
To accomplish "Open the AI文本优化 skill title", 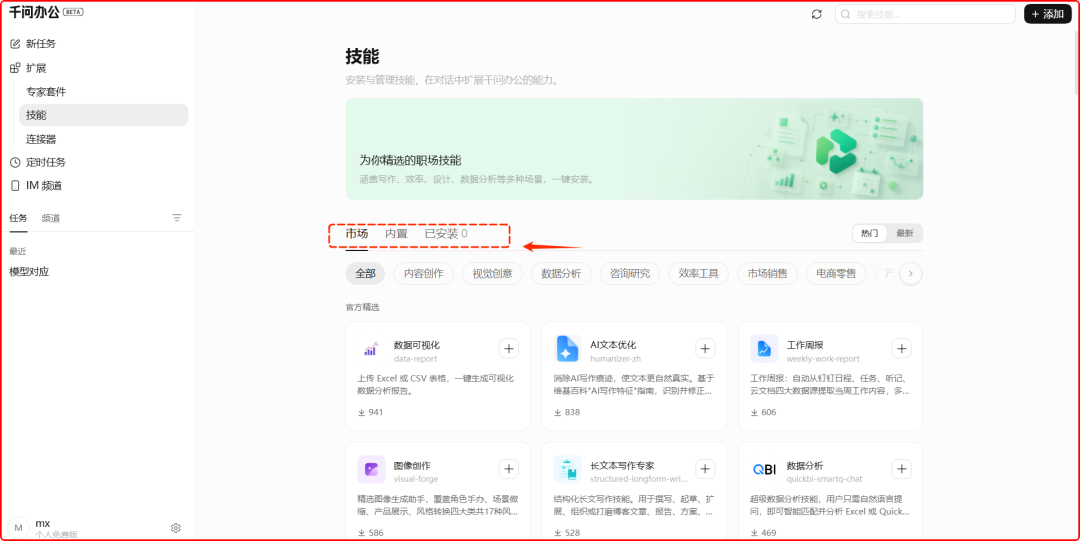I will [x=613, y=345].
